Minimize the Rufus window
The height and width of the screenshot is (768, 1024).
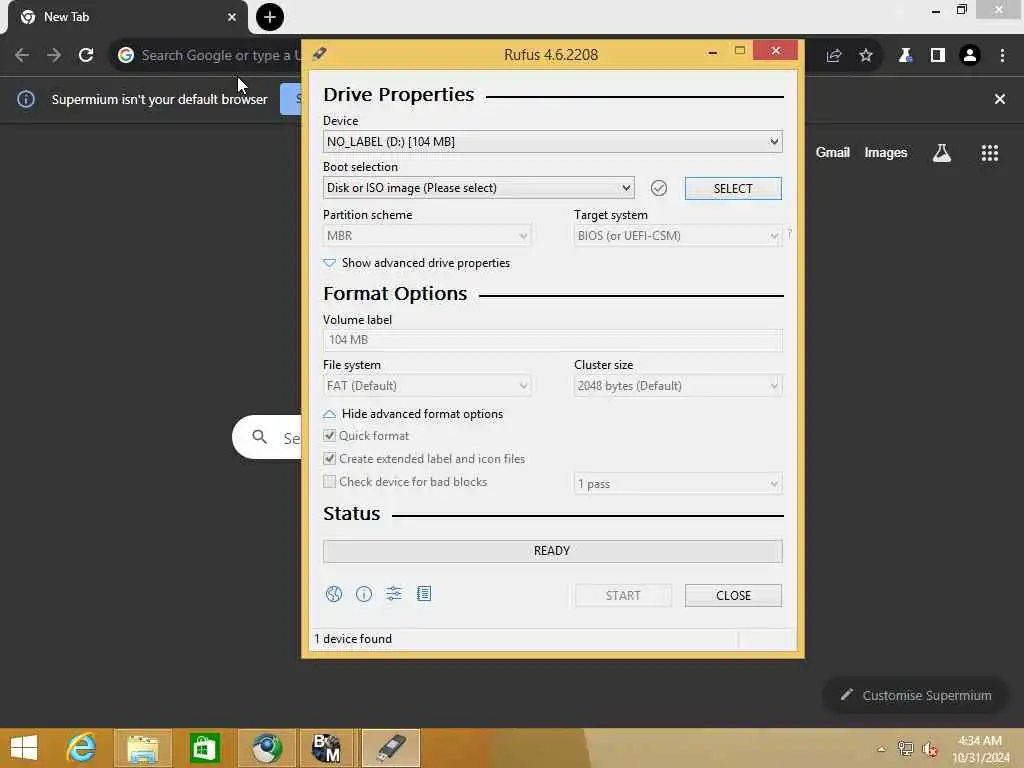point(712,52)
